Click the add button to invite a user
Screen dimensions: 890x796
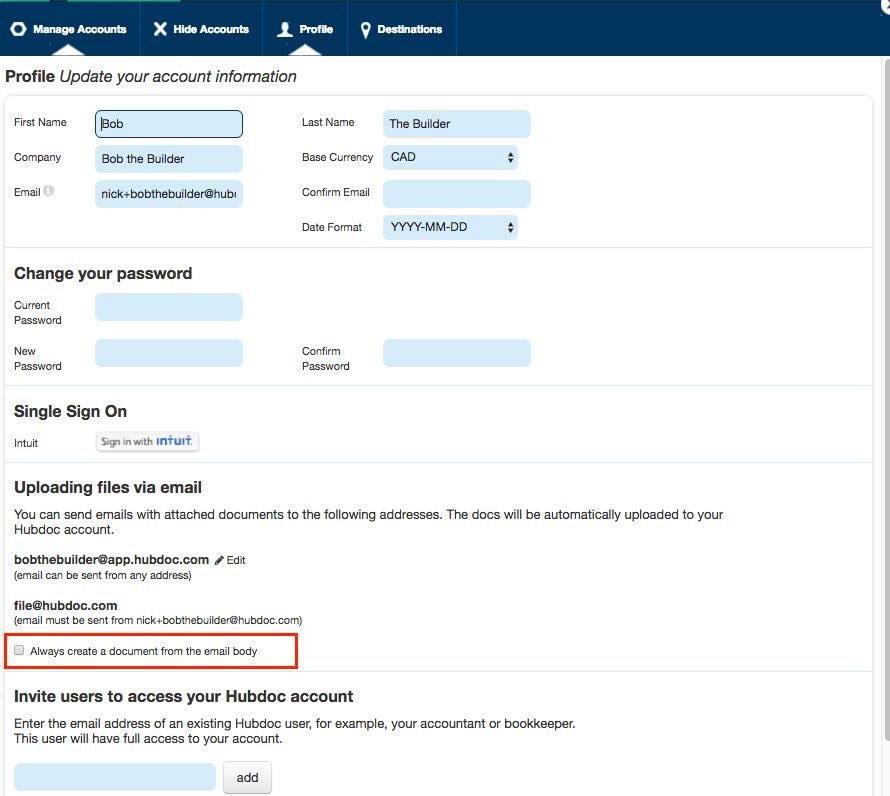(247, 777)
